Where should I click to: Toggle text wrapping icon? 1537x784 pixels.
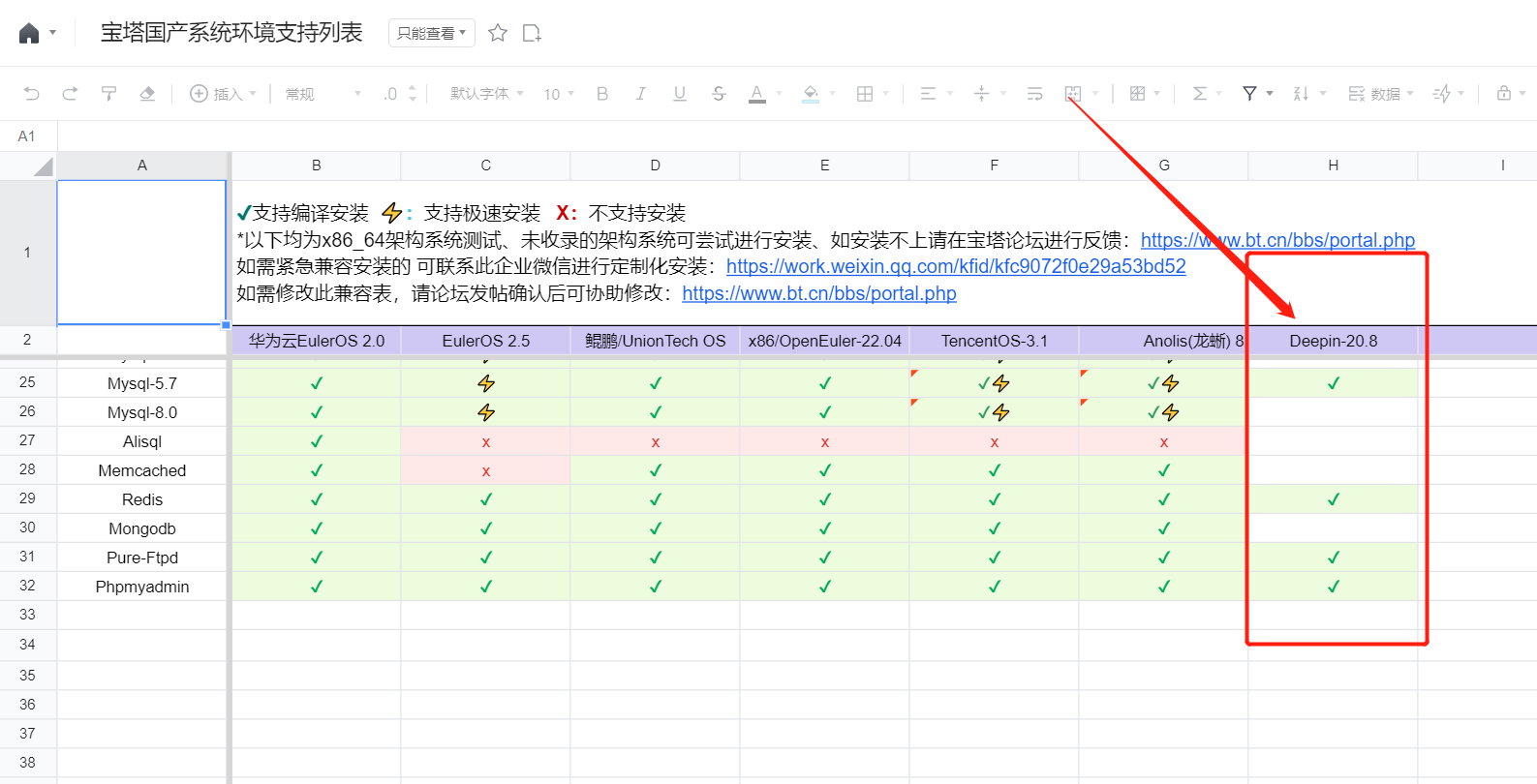click(x=1035, y=94)
